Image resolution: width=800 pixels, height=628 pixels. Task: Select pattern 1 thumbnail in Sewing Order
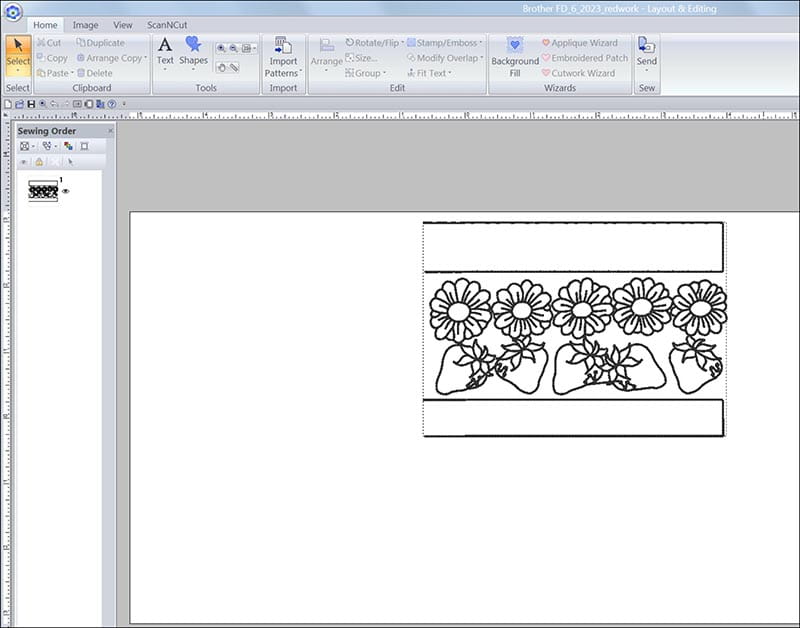(43, 191)
